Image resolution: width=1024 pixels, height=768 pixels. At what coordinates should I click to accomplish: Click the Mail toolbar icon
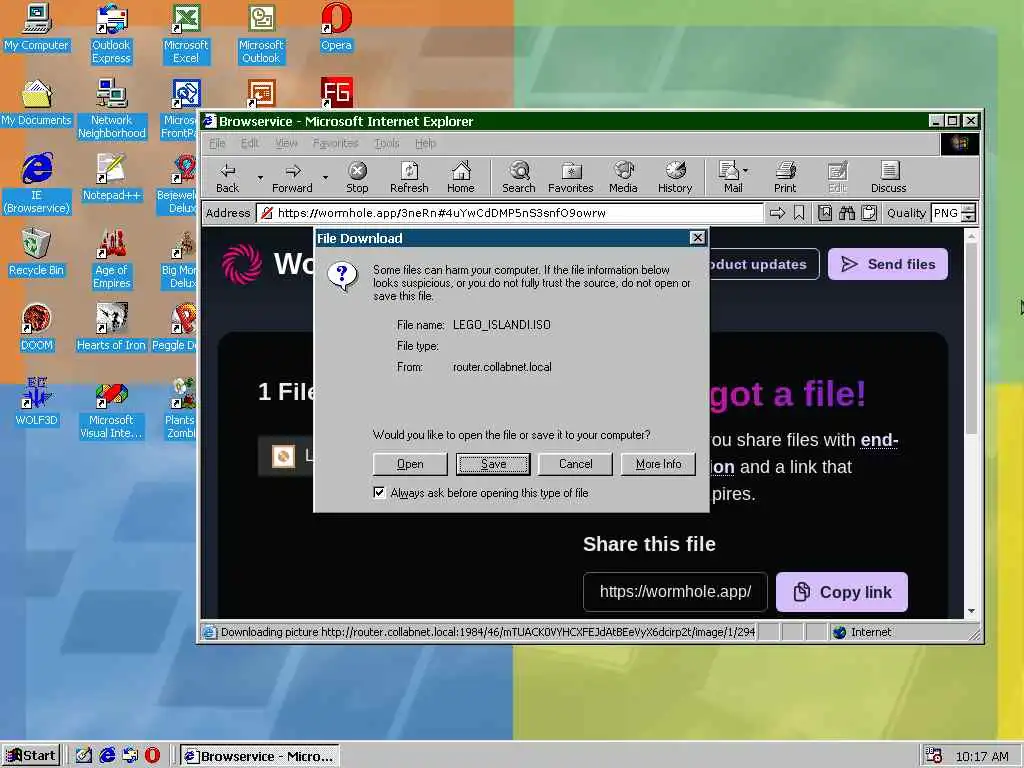tap(730, 178)
